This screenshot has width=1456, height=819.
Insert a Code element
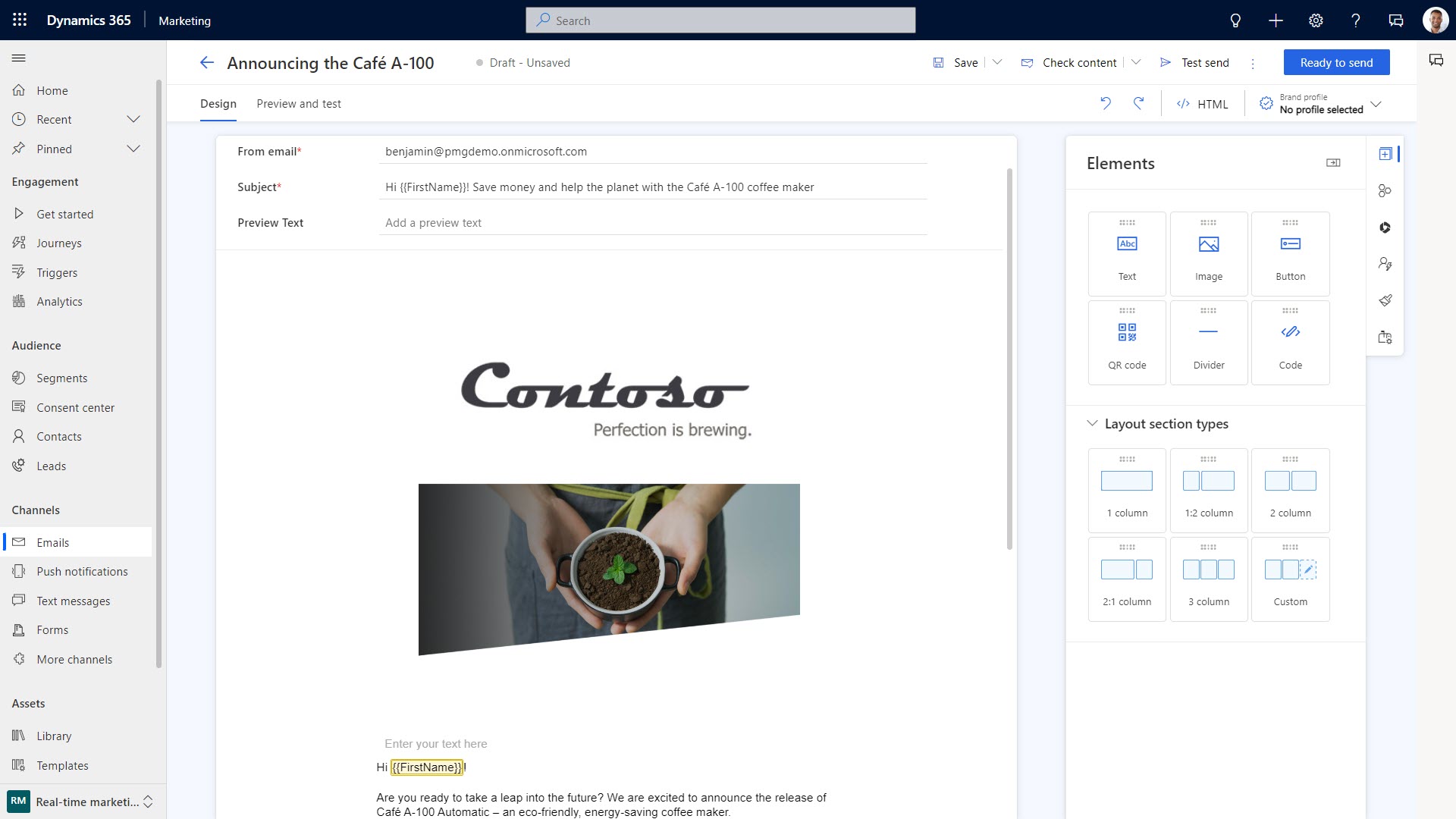tap(1290, 342)
